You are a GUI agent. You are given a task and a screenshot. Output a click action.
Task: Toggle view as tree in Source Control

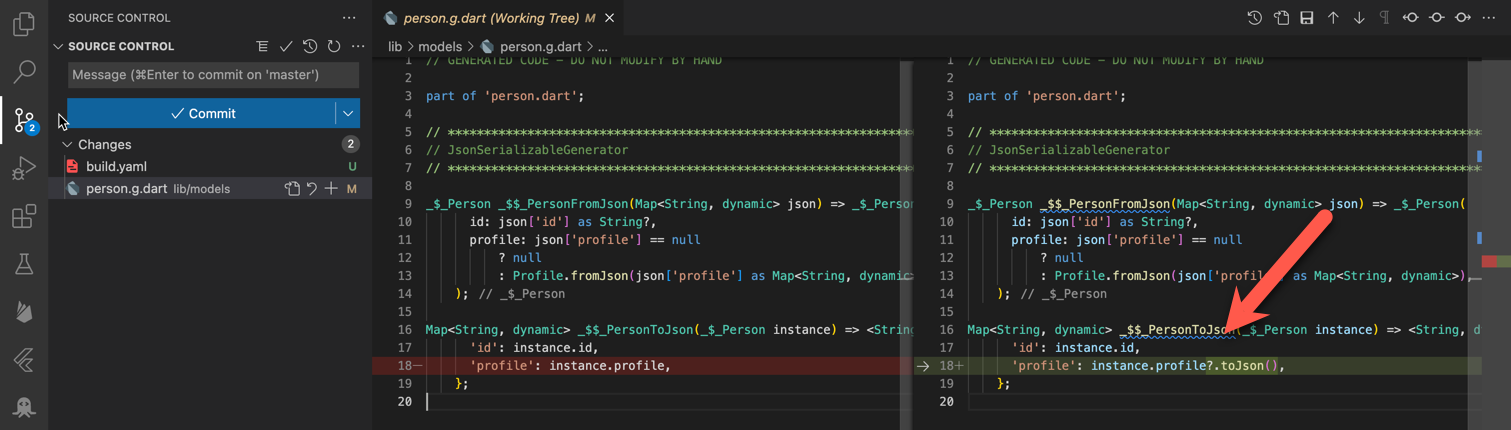coord(262,46)
